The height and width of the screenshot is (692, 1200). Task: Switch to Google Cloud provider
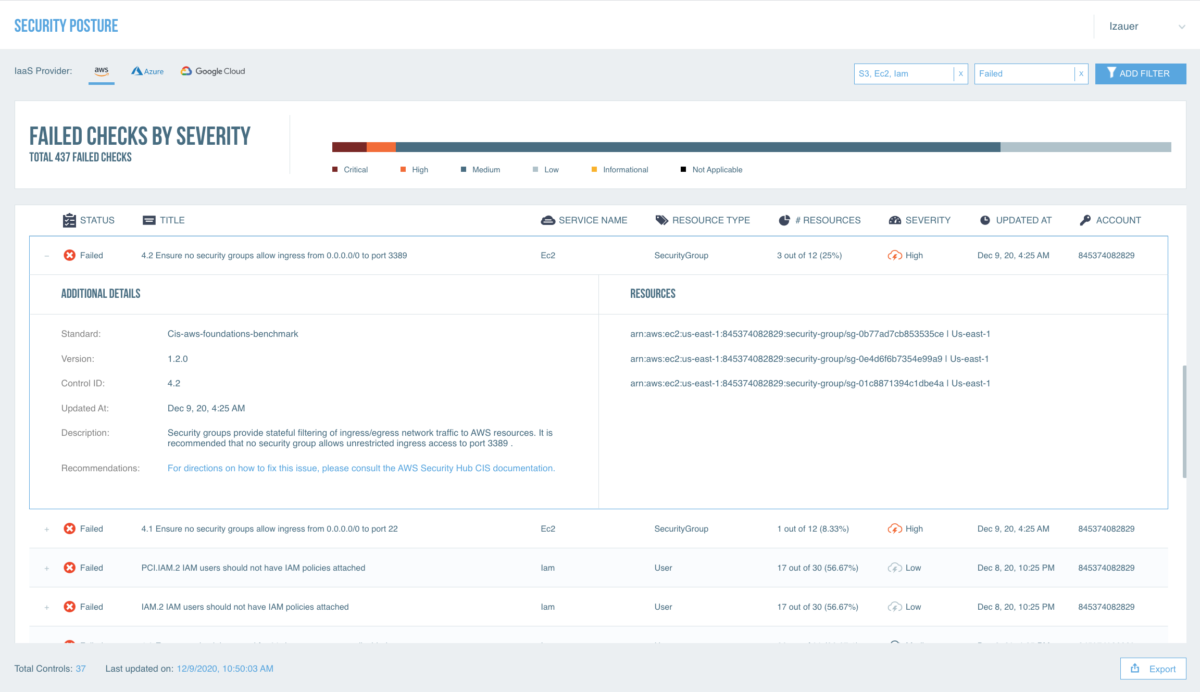pos(213,72)
